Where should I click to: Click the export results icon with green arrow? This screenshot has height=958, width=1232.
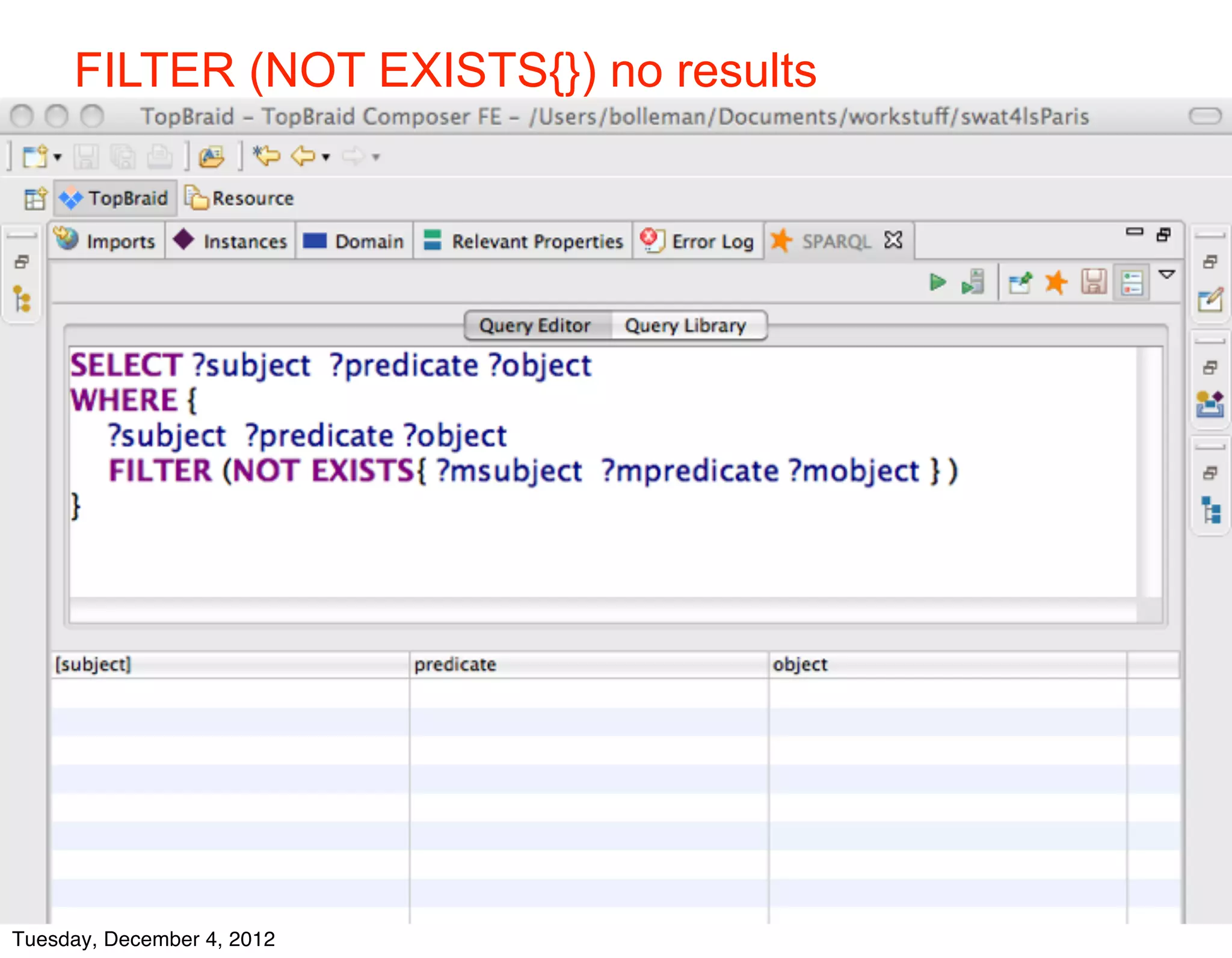pyautogui.click(x=1021, y=282)
